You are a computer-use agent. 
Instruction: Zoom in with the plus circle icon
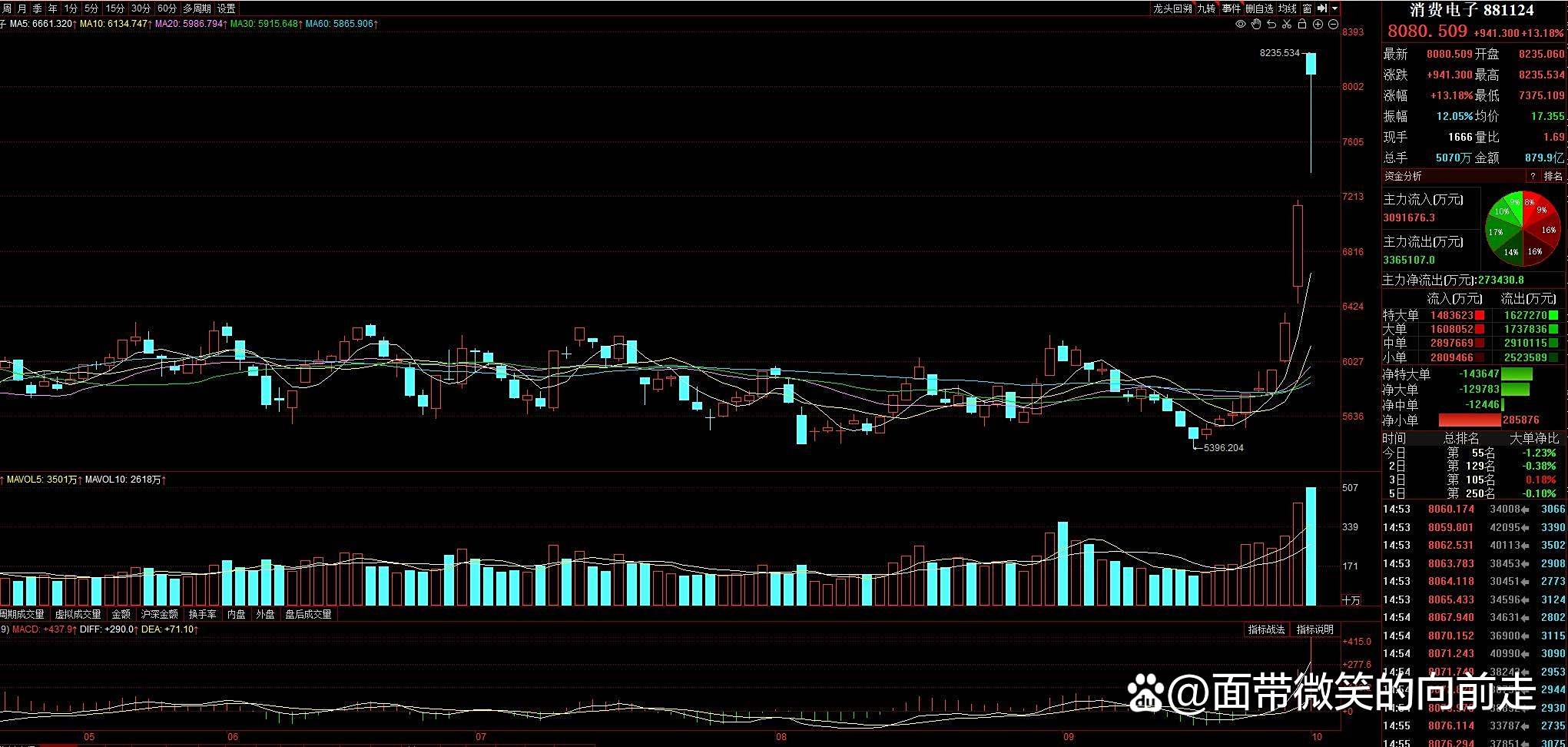1318,25
